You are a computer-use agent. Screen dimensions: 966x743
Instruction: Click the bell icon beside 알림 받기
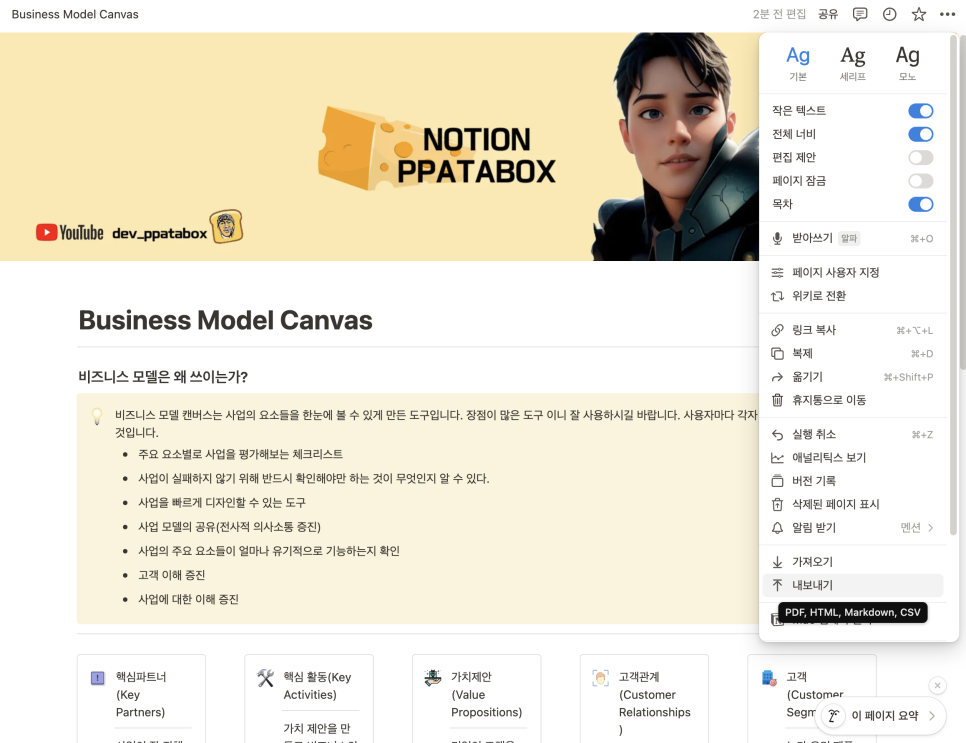coord(777,528)
